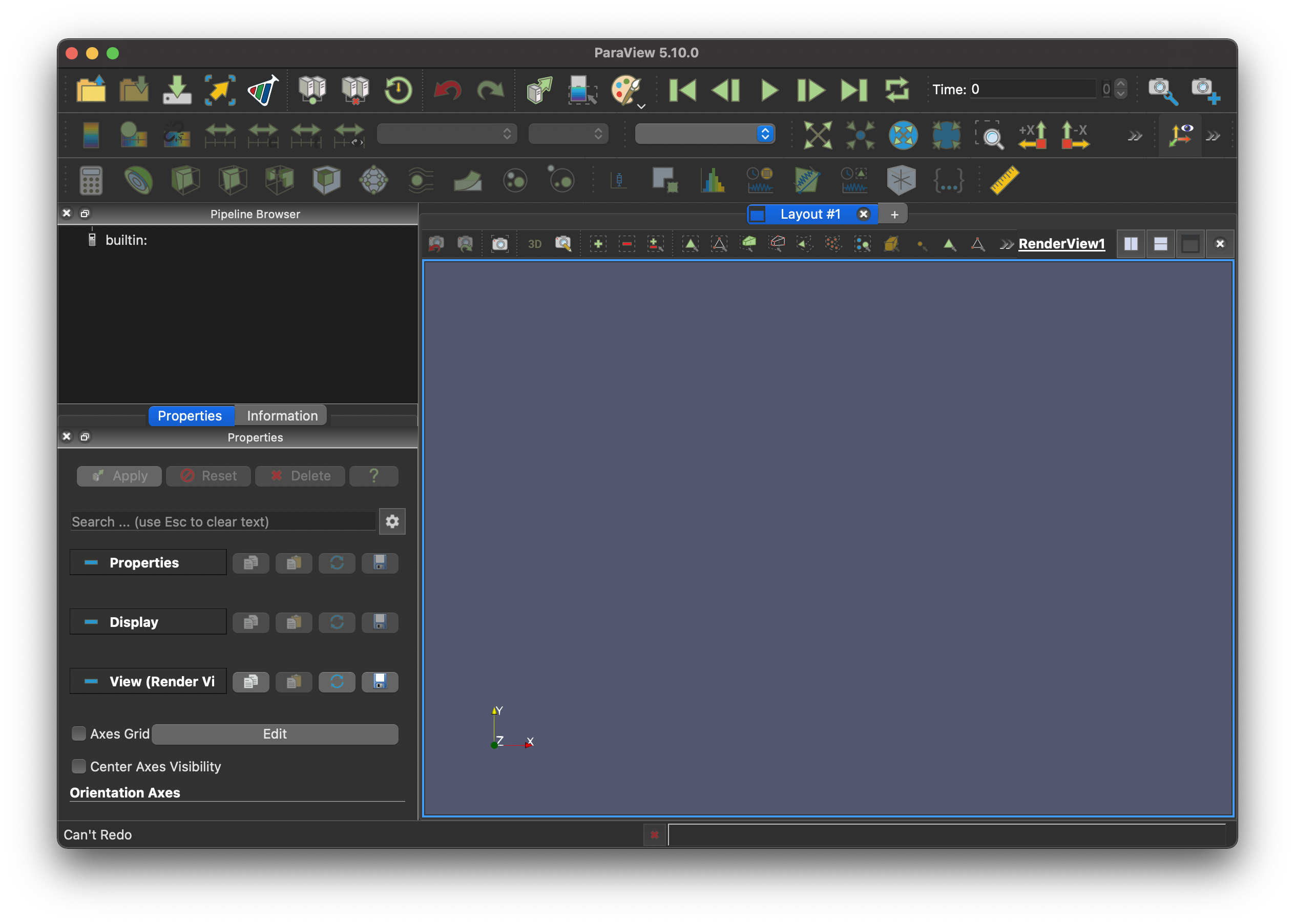The width and height of the screenshot is (1295, 924).
Task: Toggle the 3D interaction mode button
Action: [x=534, y=244]
